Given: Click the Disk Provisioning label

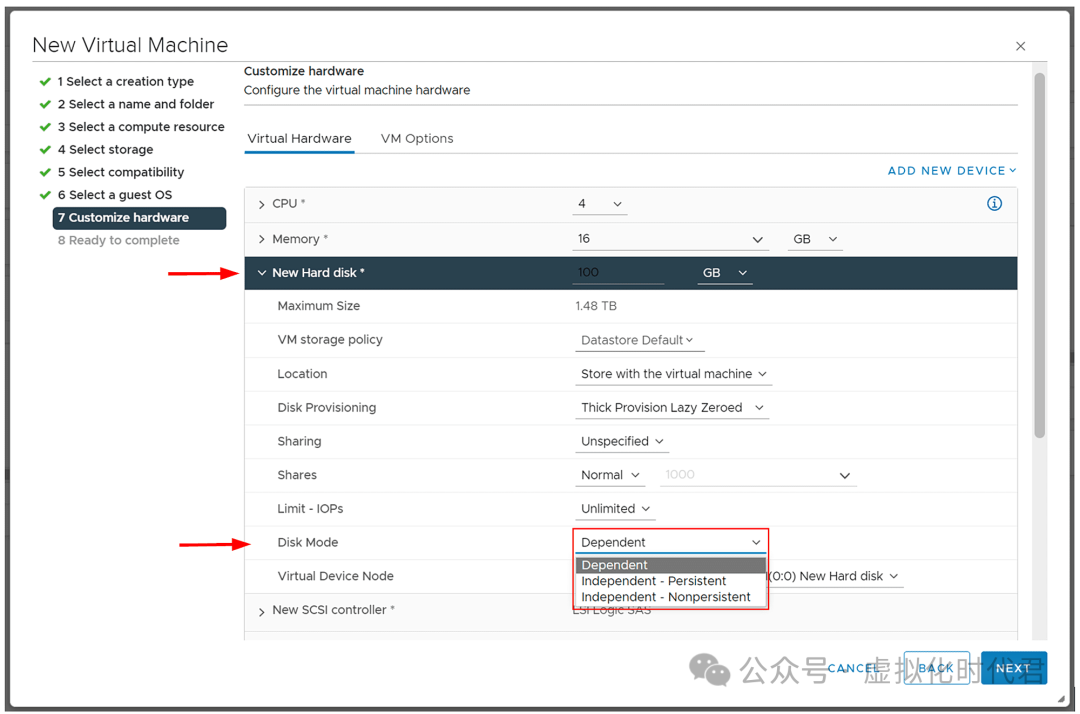Looking at the screenshot, I should click(326, 408).
